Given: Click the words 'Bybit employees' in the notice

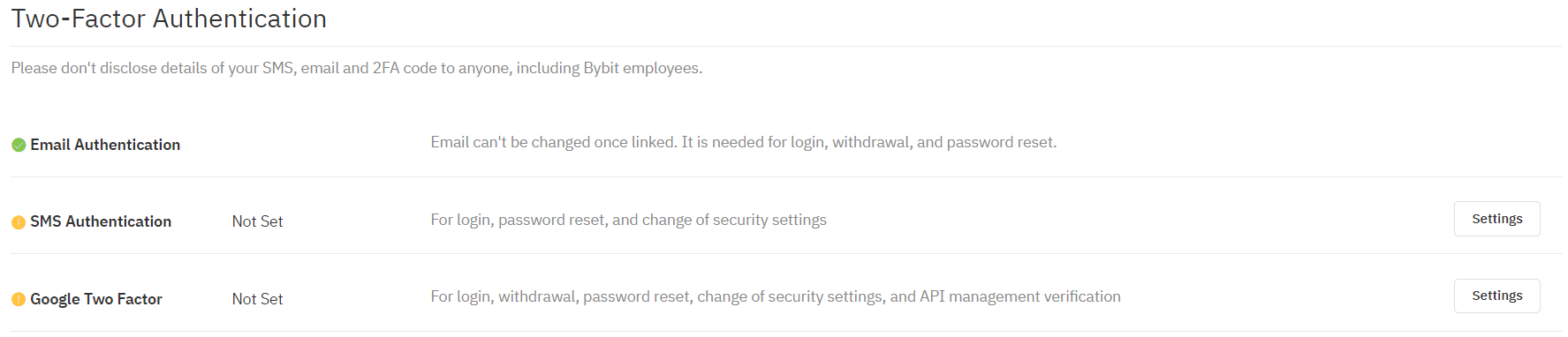Looking at the screenshot, I should click(x=642, y=68).
